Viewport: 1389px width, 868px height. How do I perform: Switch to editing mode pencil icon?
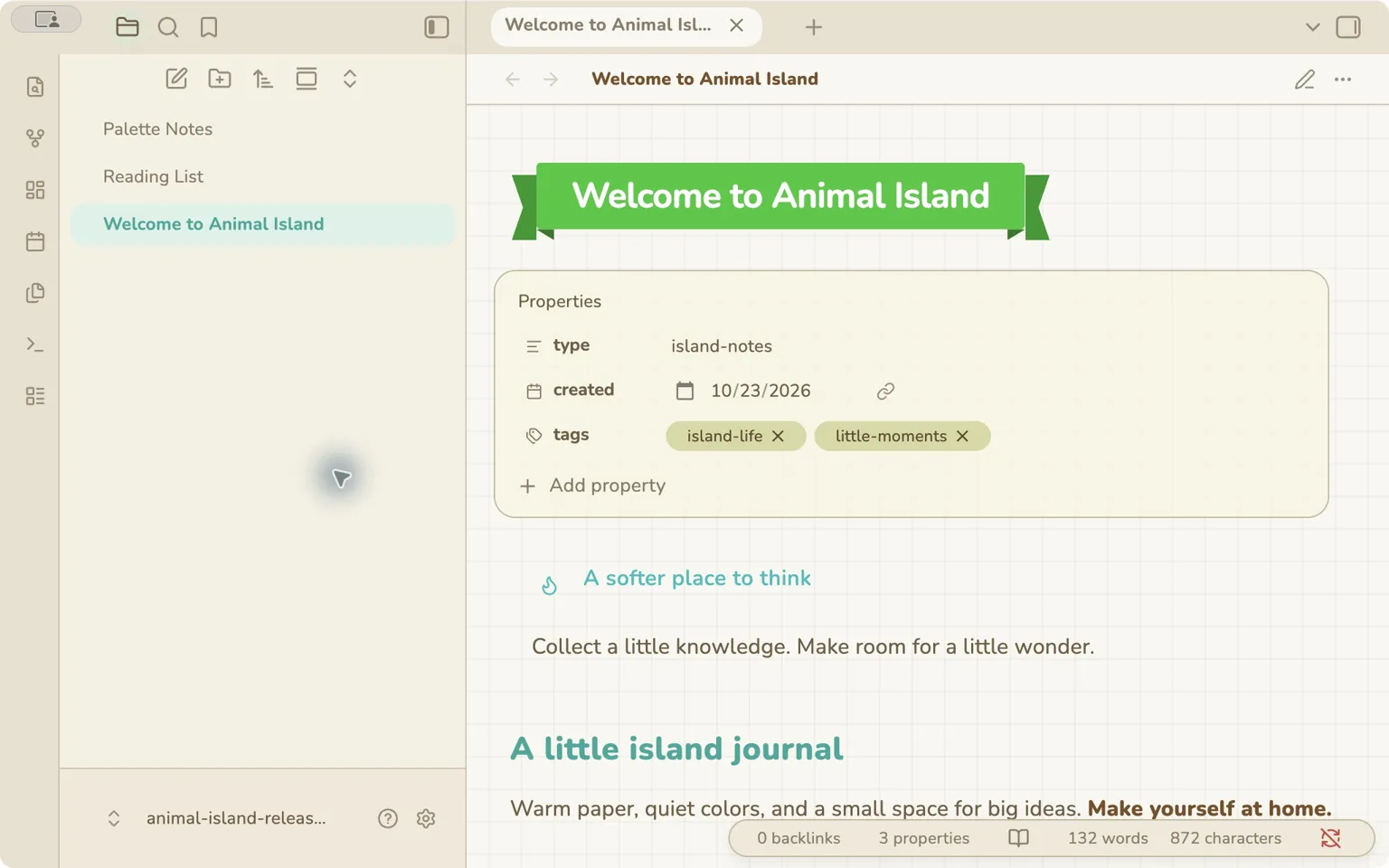pos(1305,80)
